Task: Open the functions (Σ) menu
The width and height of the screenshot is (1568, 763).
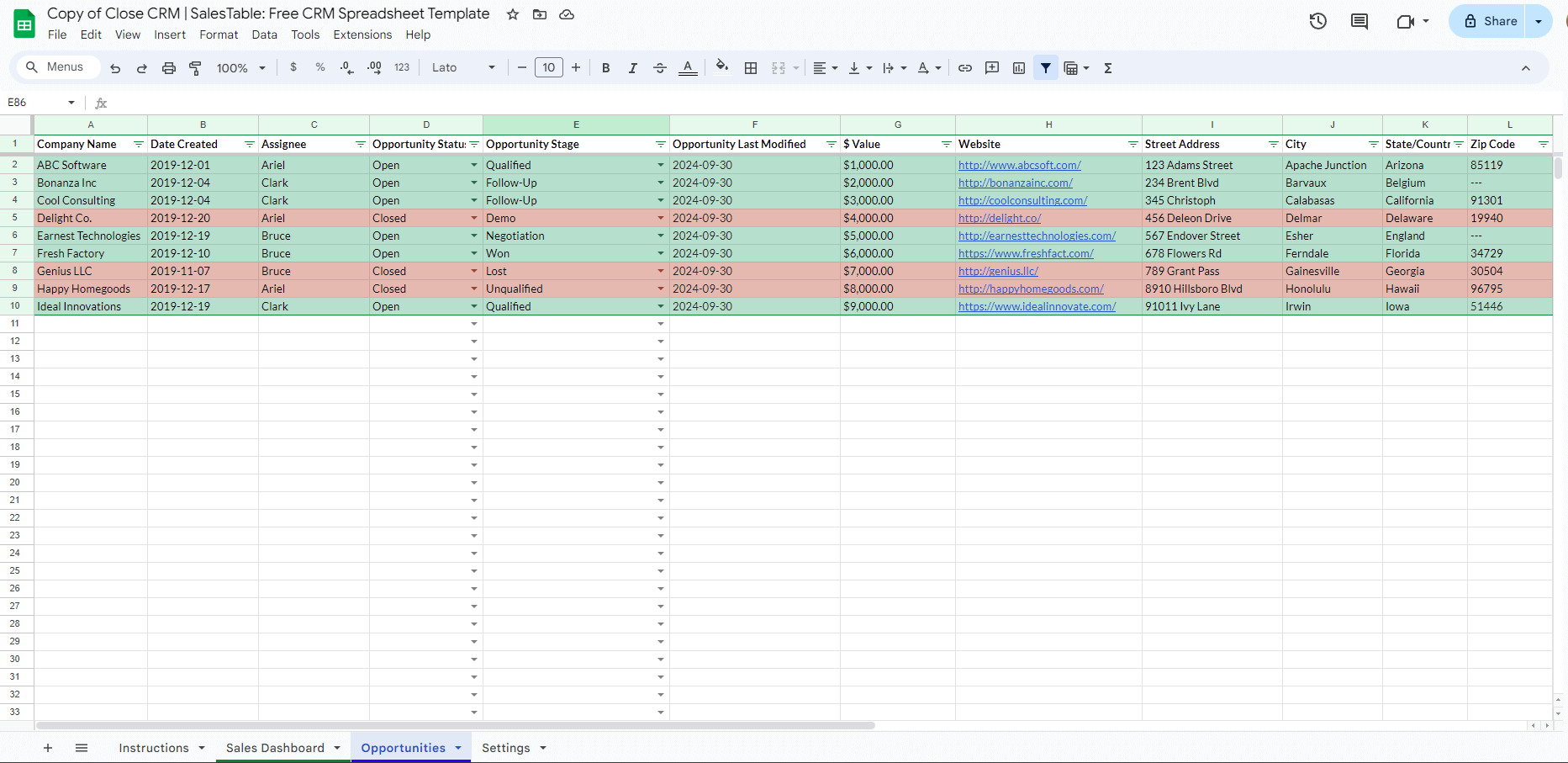Action: pos(1108,67)
